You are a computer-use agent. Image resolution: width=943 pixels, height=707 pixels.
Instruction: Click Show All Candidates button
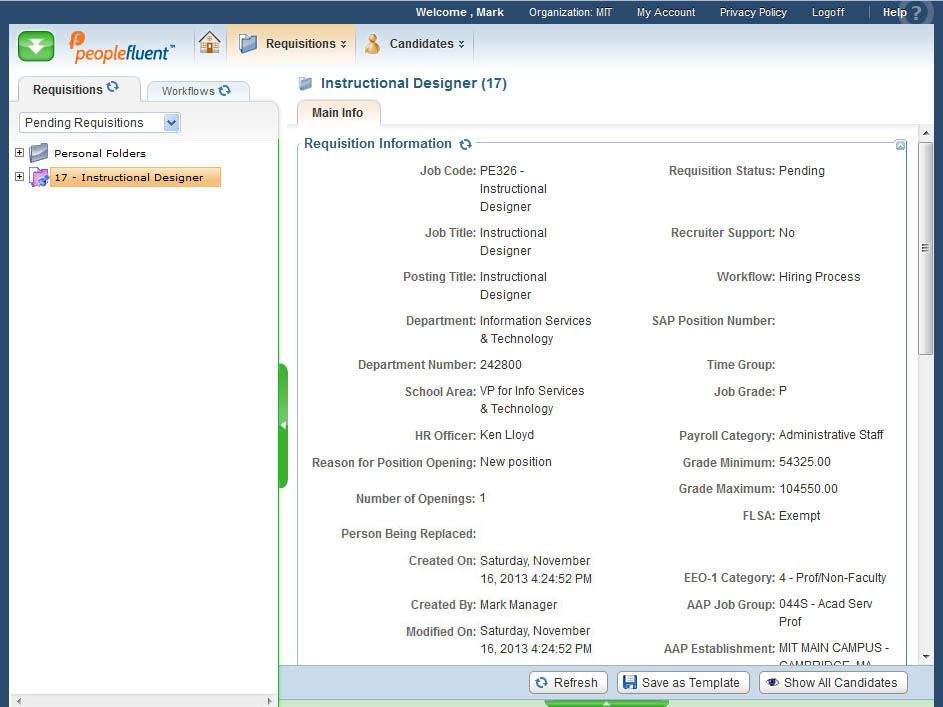tap(832, 683)
